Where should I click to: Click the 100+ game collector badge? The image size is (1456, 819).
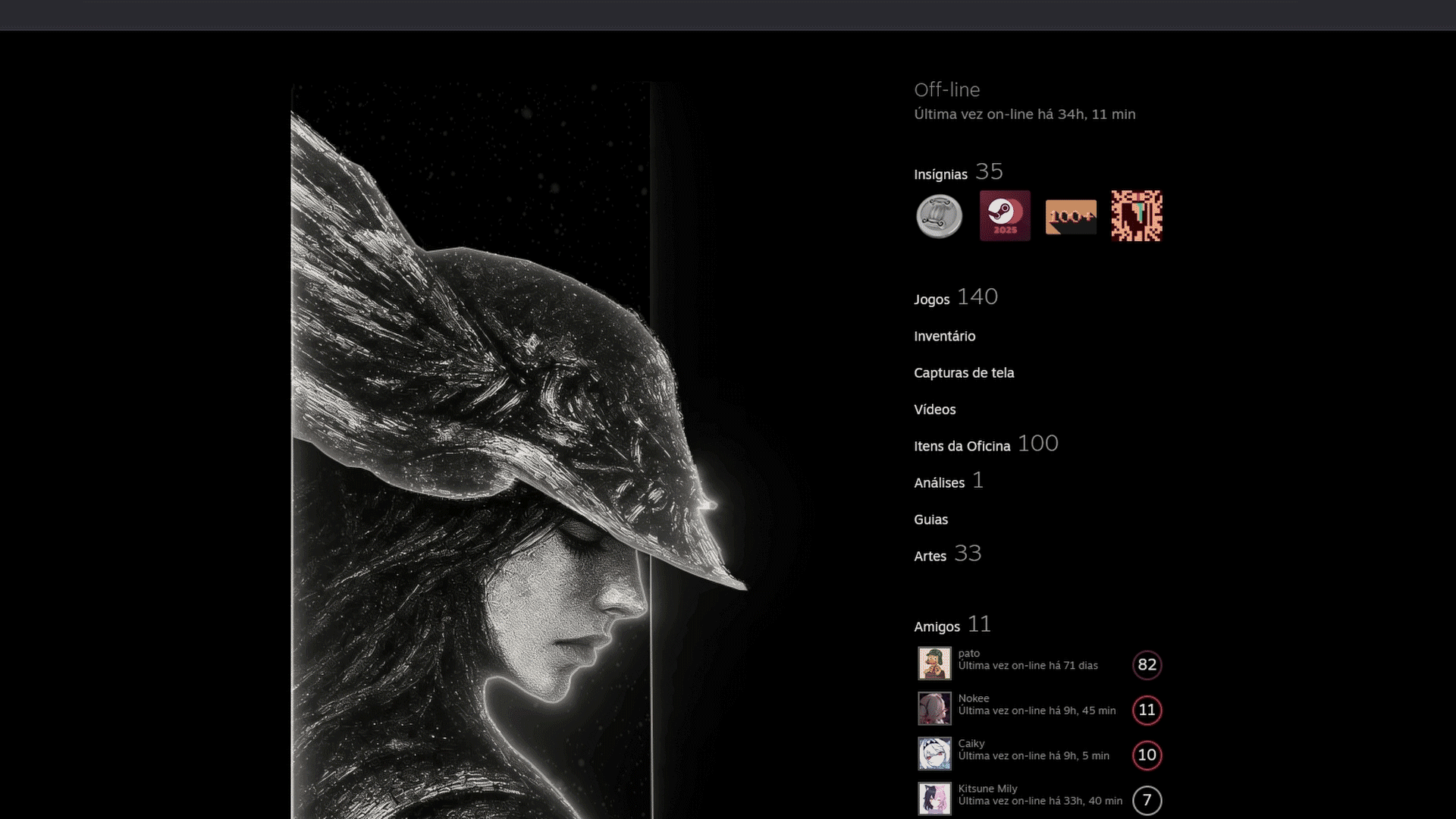point(1071,217)
